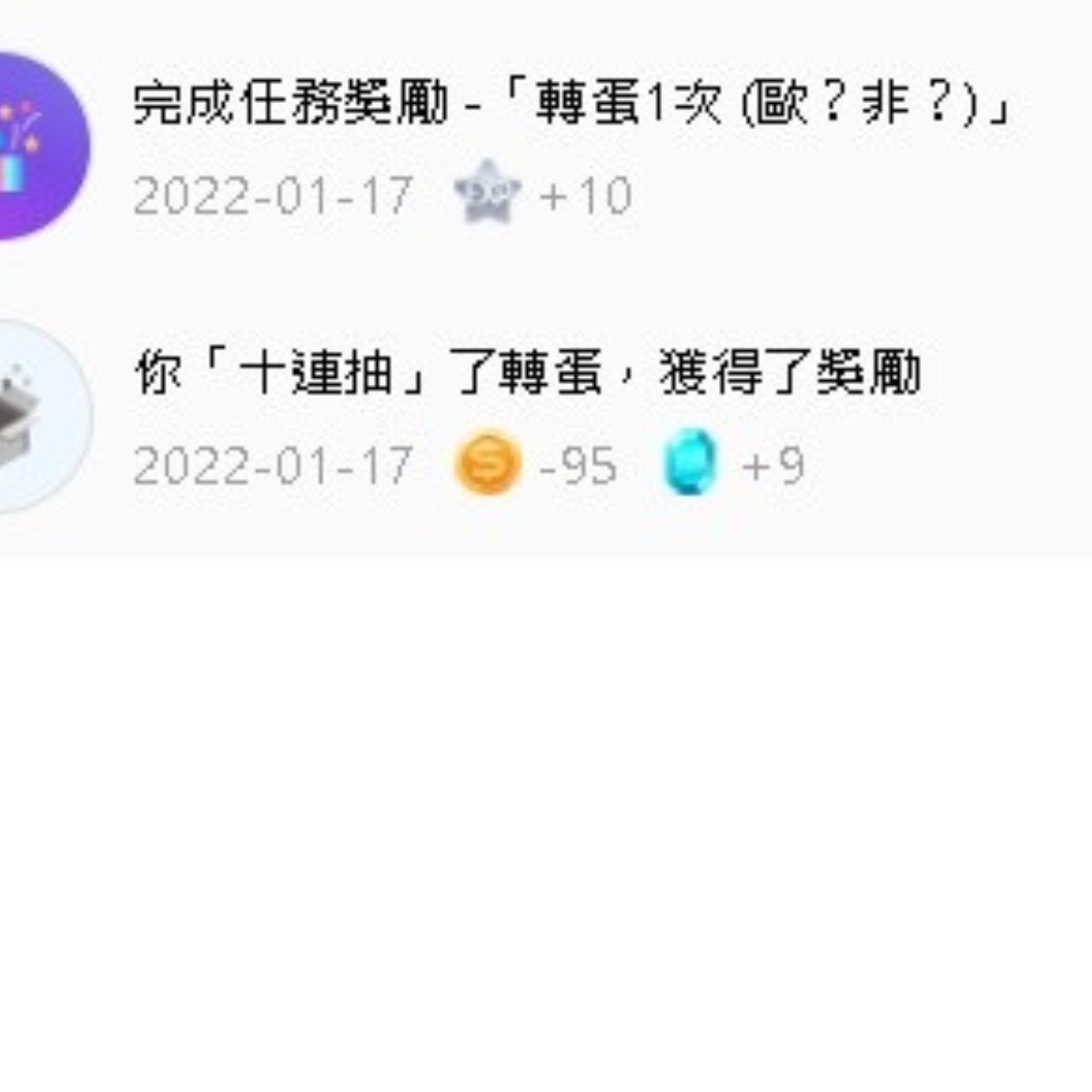Click the 2022-01-17 date of the ten-draw entry

273,466
